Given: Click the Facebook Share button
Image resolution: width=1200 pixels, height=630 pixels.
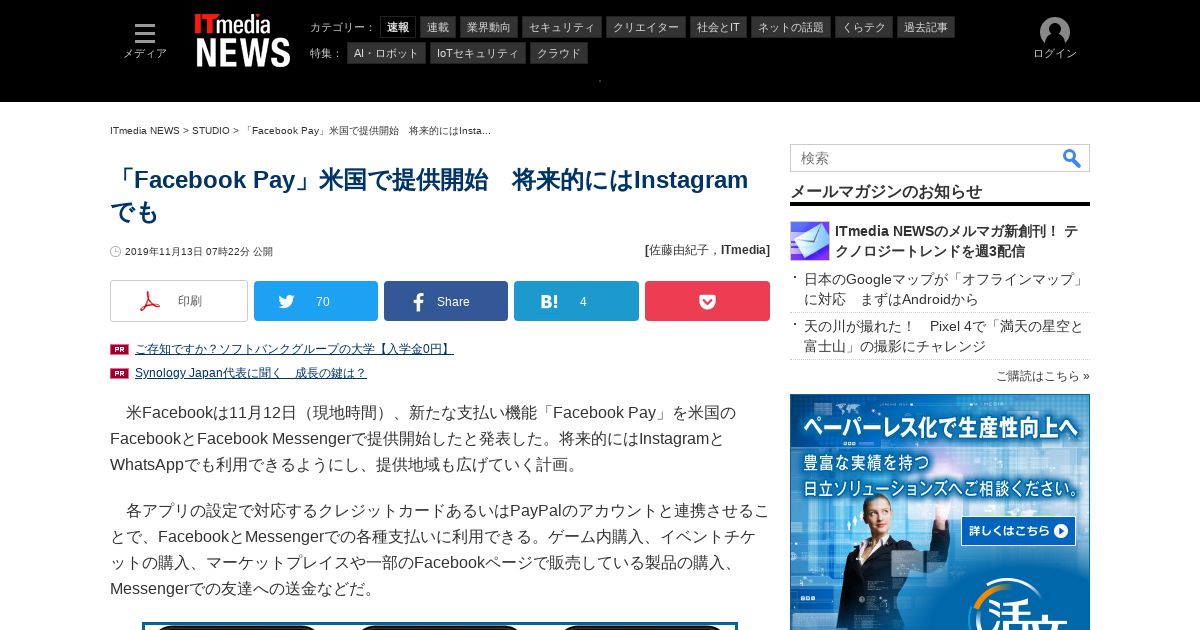Looking at the screenshot, I should point(446,301).
